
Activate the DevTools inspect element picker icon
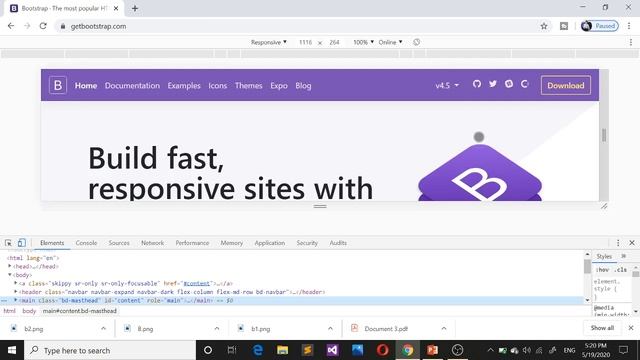click(x=8, y=243)
